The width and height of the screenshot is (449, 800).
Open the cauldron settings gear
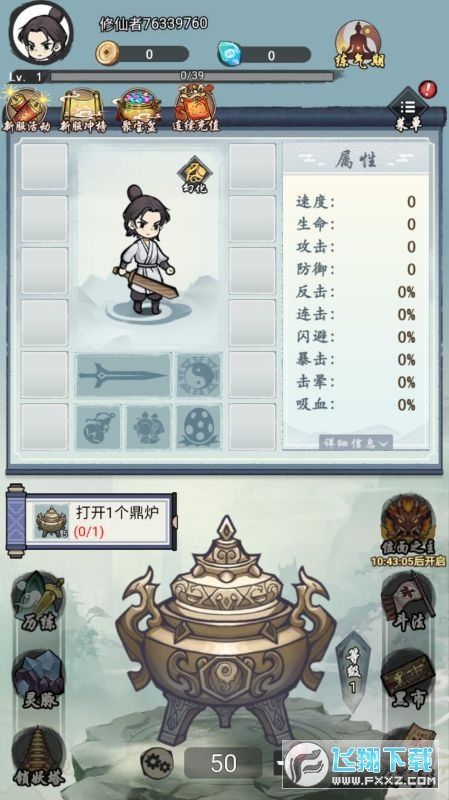(157, 763)
